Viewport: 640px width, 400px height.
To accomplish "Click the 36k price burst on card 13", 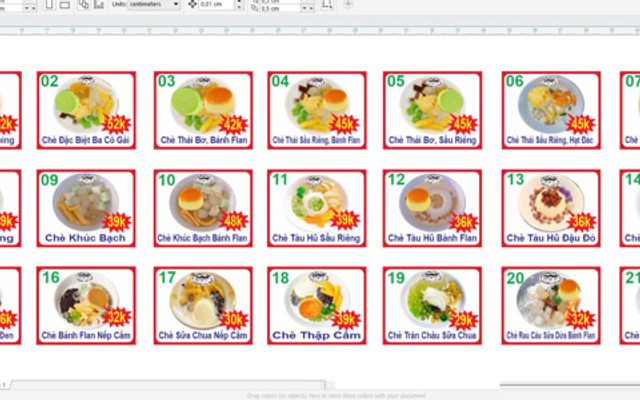I will point(580,221).
